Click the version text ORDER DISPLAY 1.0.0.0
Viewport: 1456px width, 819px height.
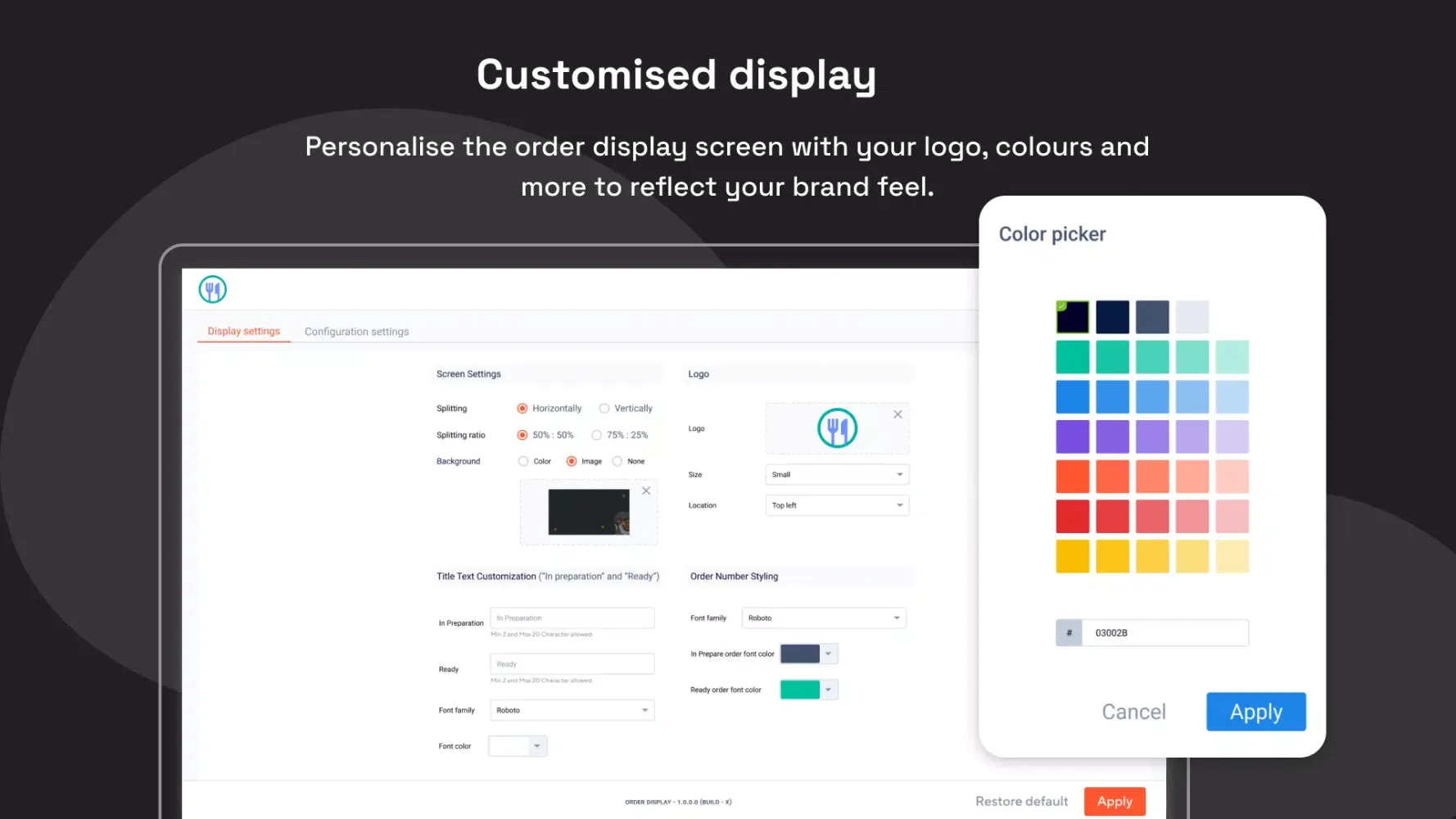coord(678,802)
